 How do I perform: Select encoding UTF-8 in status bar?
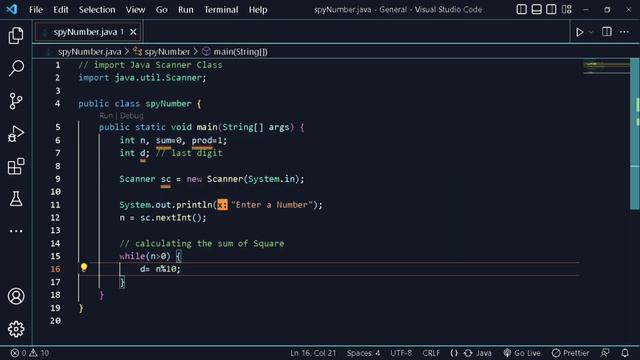coord(401,353)
